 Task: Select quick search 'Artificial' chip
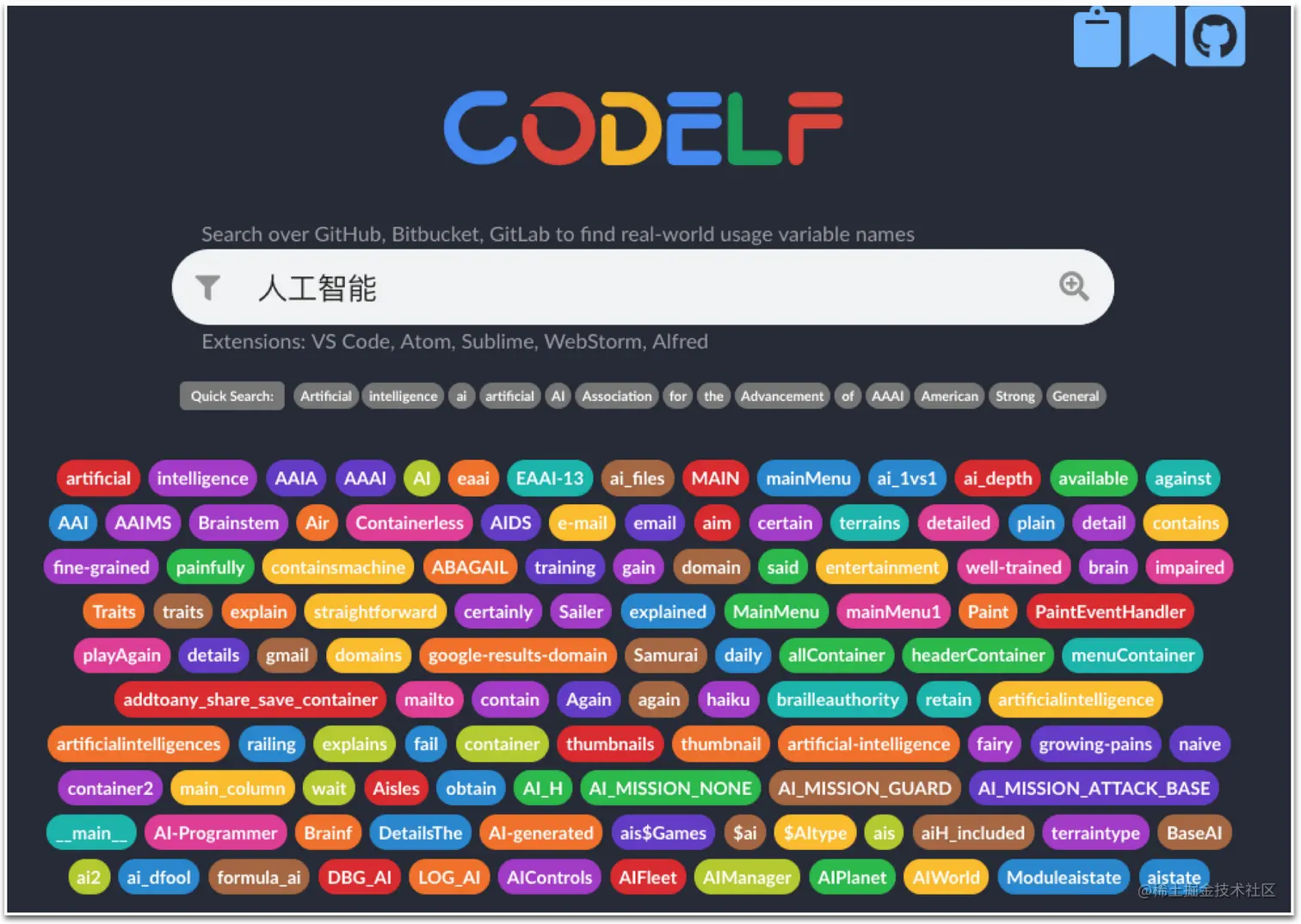[326, 396]
